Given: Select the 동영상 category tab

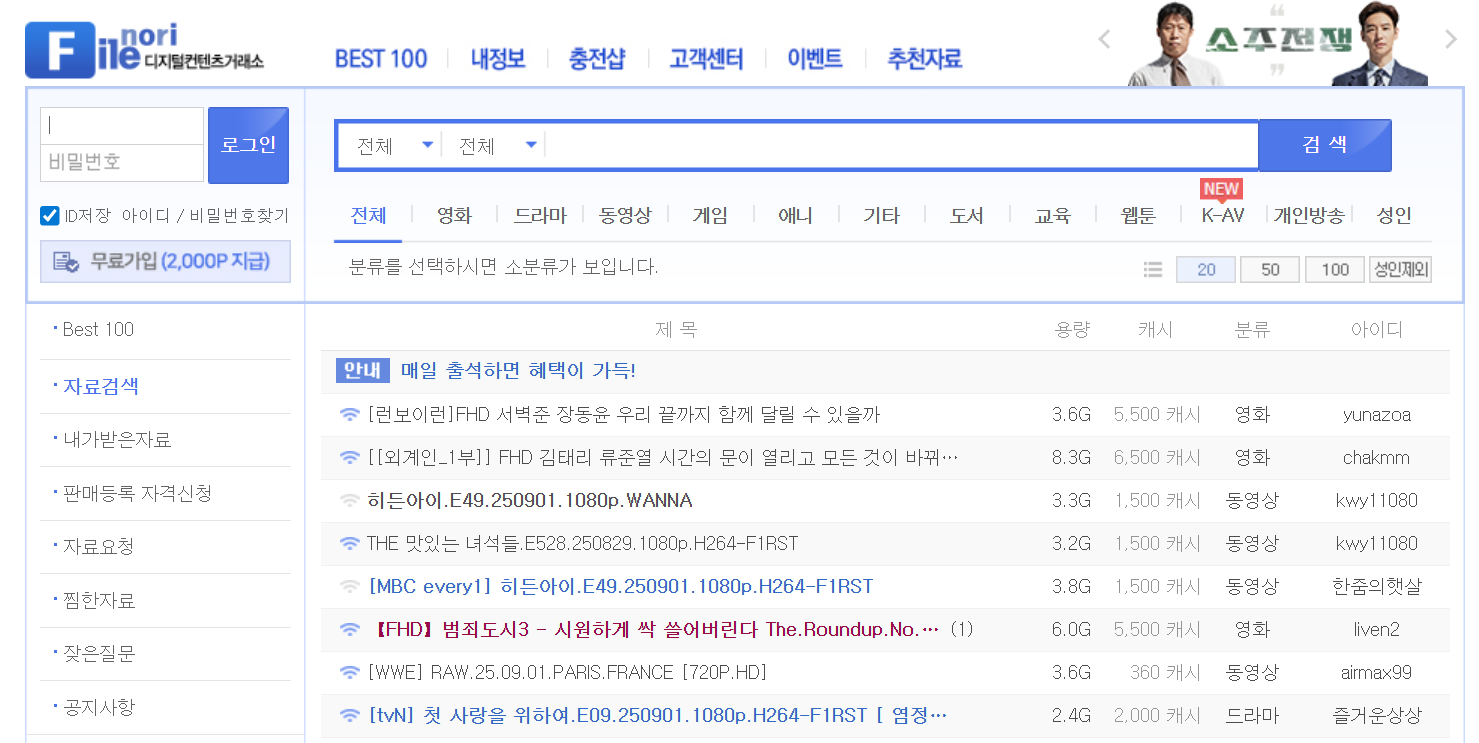Looking at the screenshot, I should (625, 216).
